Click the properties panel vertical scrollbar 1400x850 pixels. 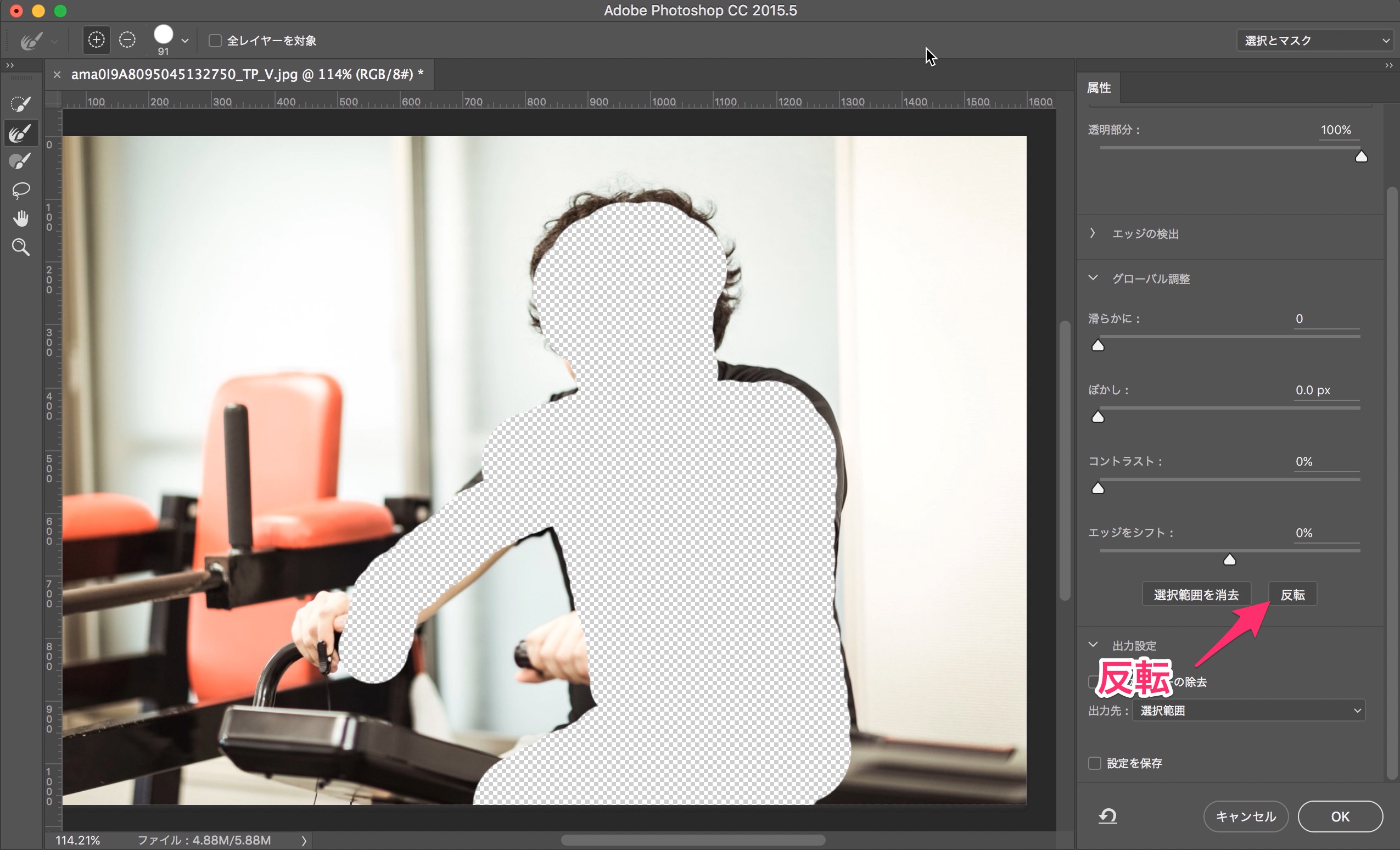1391,483
